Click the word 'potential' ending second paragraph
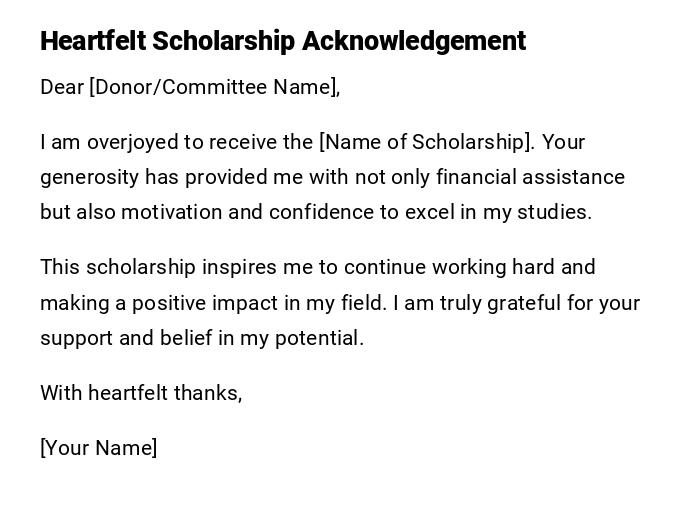The height and width of the screenshot is (510, 700). pyautogui.click(x=319, y=338)
